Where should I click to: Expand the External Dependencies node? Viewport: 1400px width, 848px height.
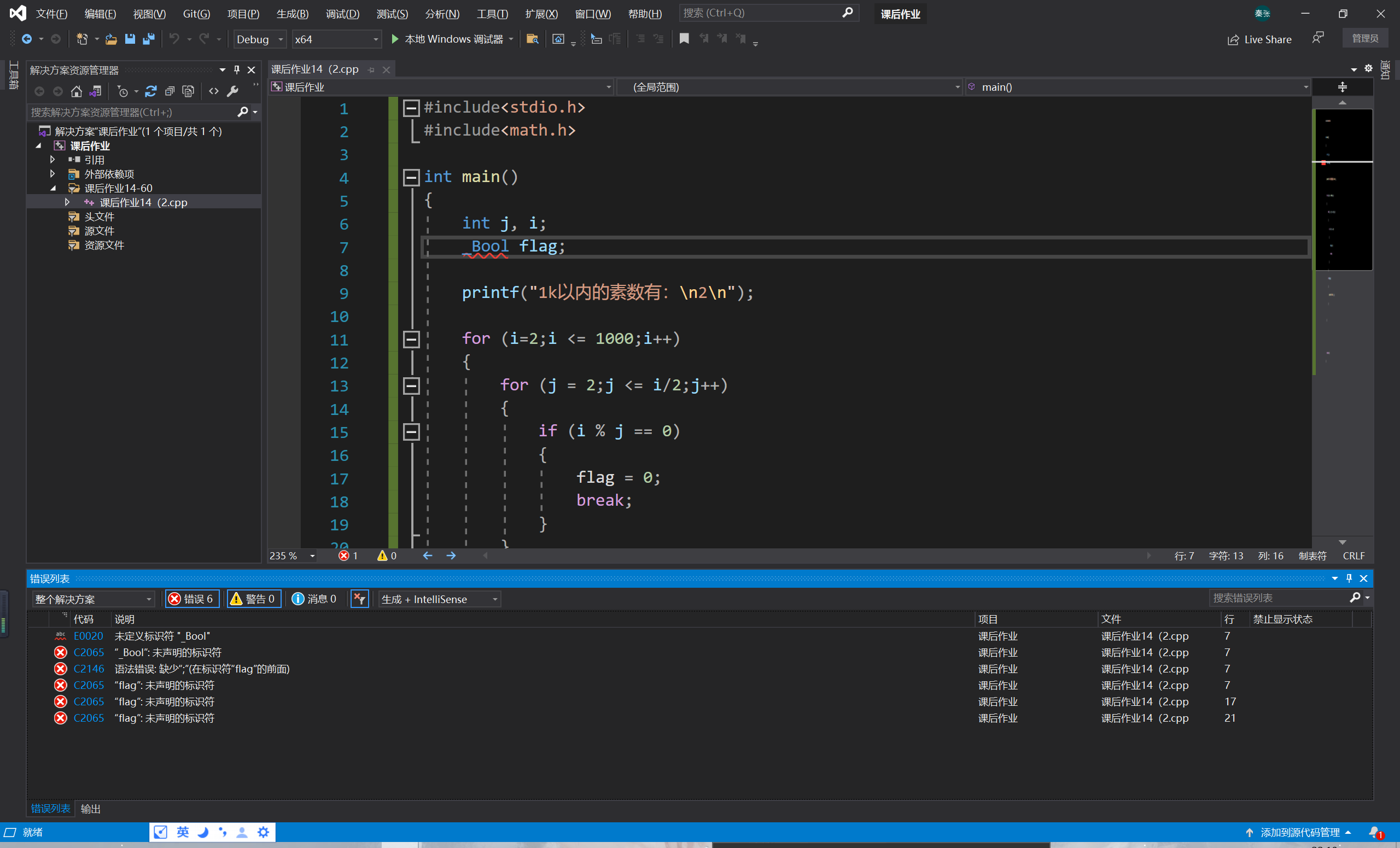pyautogui.click(x=52, y=174)
